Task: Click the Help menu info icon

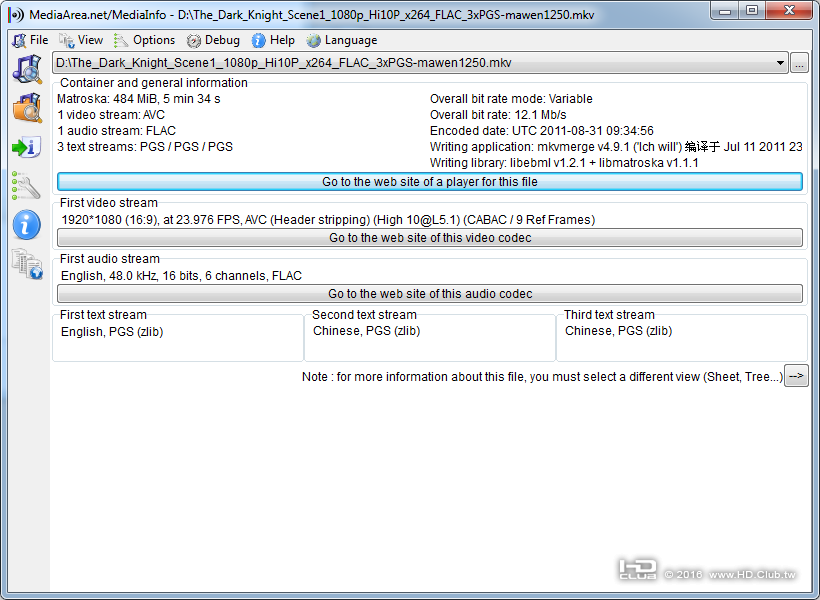Action: [x=258, y=40]
